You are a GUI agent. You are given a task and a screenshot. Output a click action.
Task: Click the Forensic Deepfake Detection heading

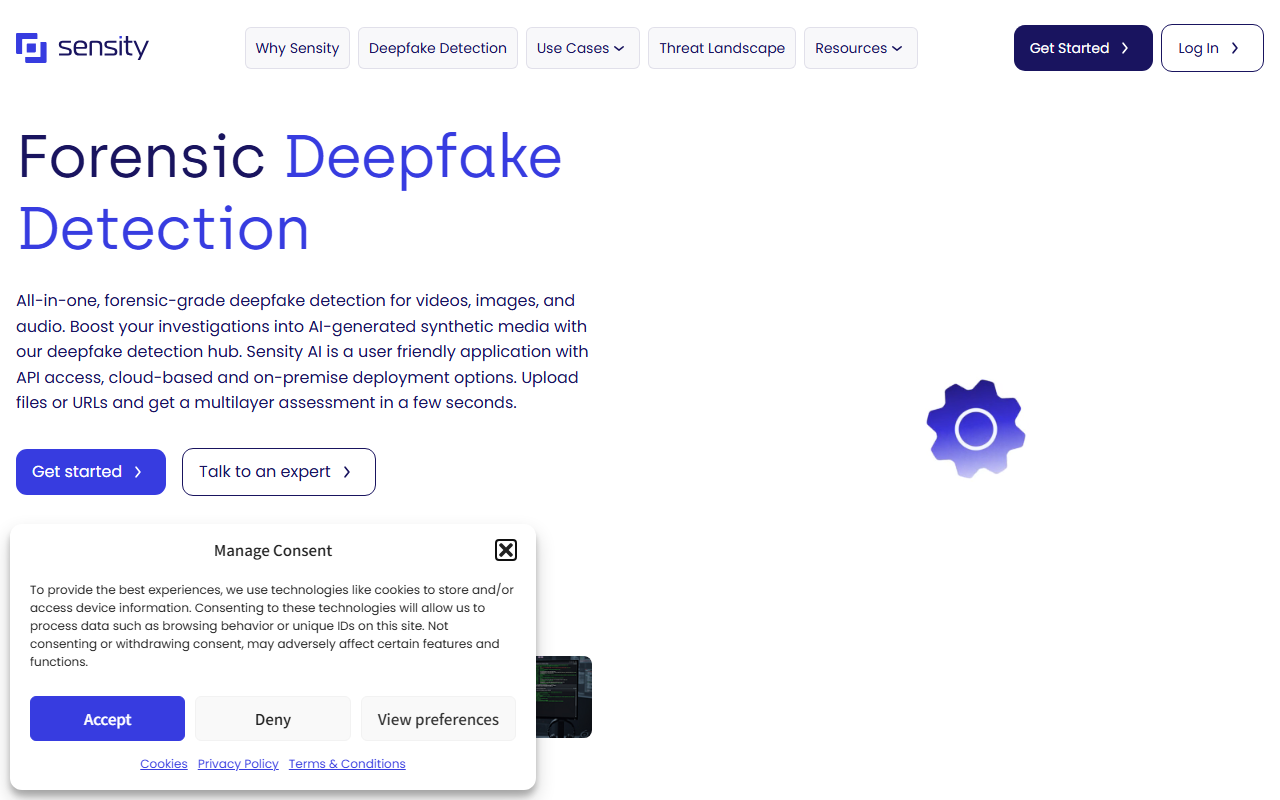tap(290, 192)
